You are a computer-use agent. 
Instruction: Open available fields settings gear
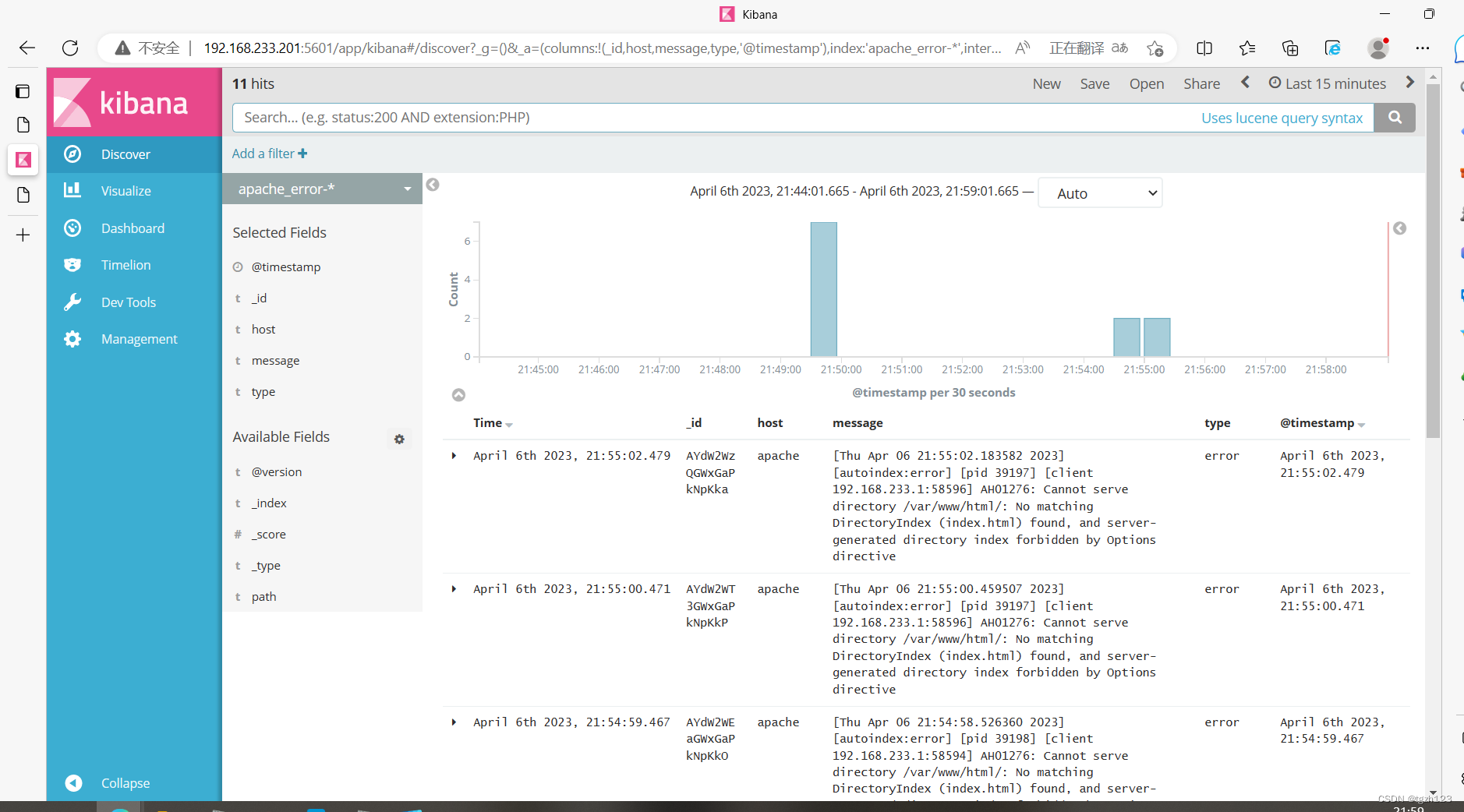point(399,439)
